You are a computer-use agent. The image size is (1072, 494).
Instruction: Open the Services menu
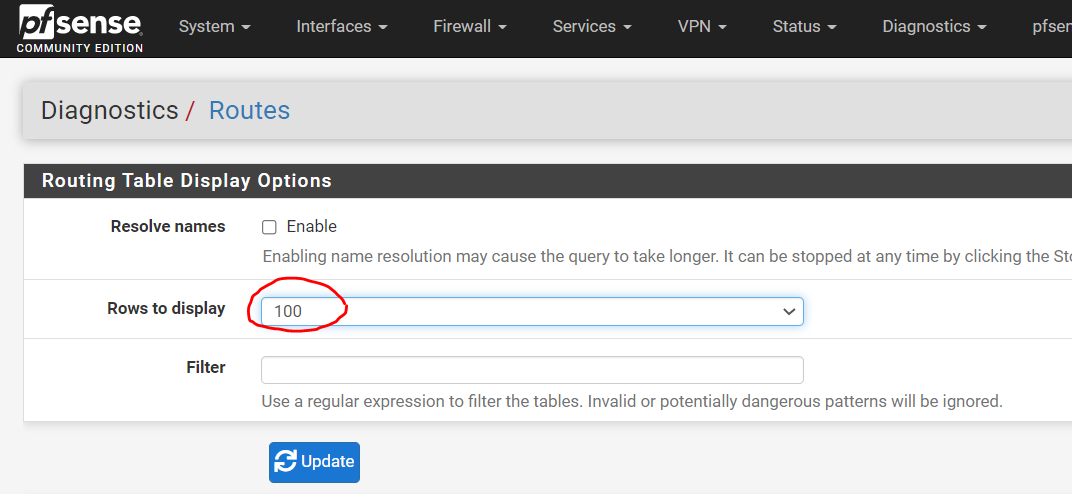(x=592, y=27)
